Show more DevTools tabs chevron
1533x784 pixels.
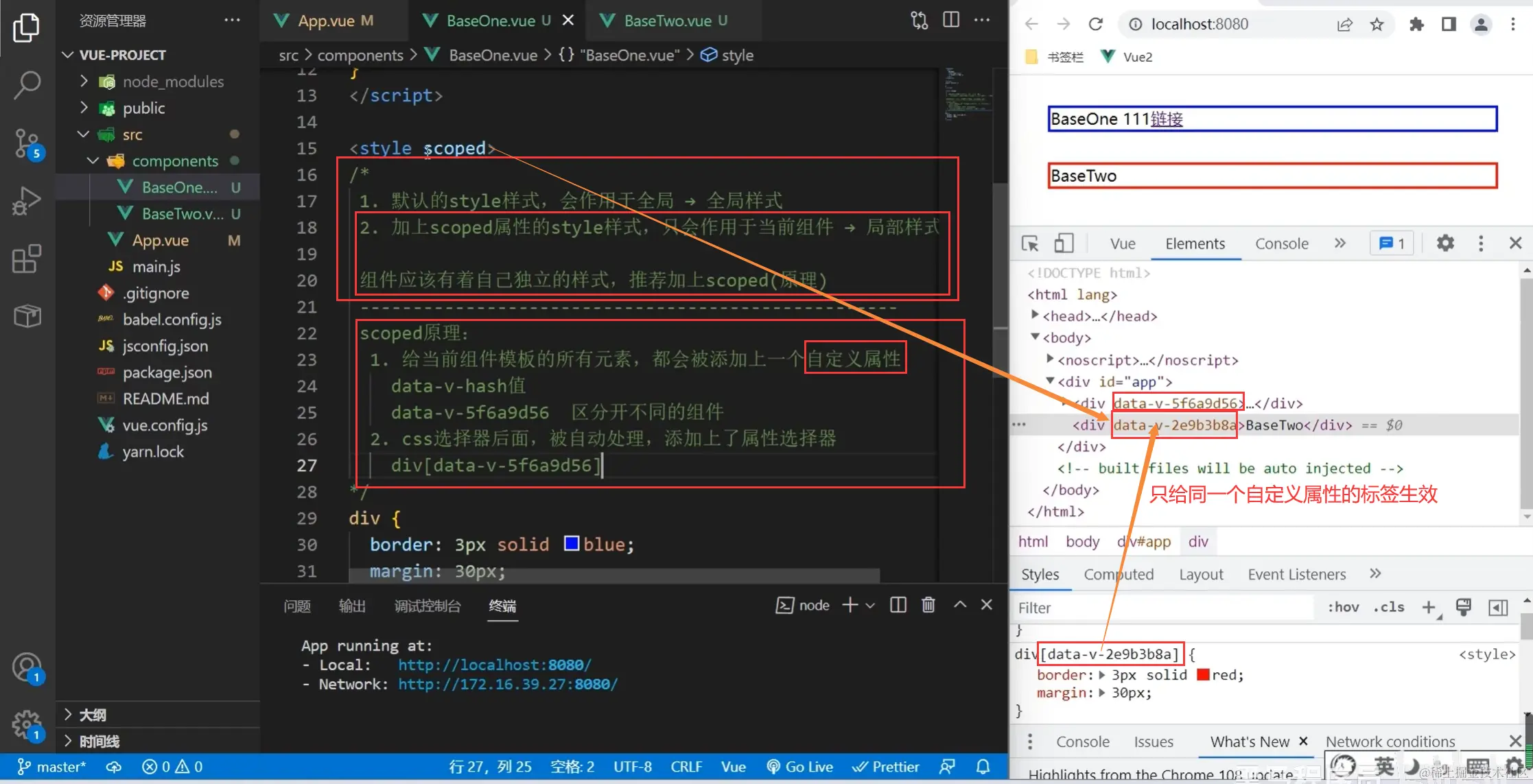coord(1339,243)
